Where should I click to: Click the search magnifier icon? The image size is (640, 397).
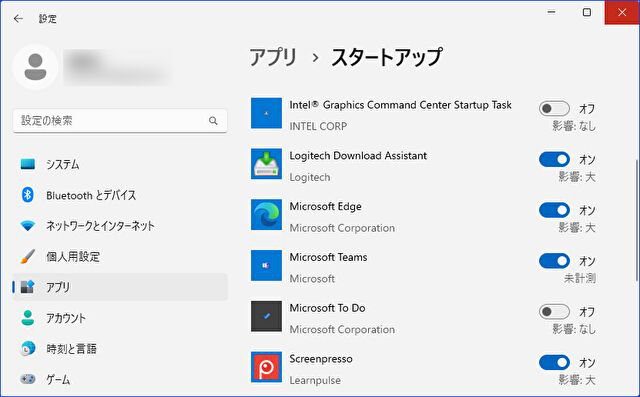click(213, 121)
